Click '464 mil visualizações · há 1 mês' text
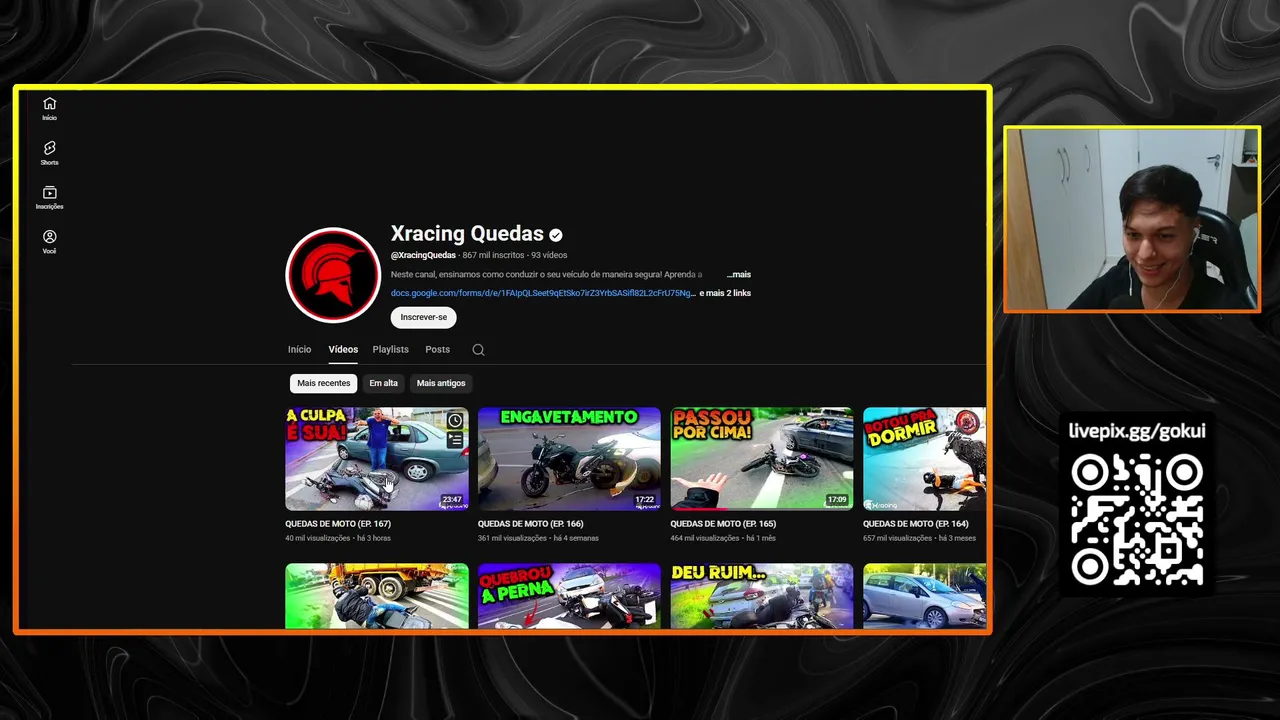 point(723,538)
